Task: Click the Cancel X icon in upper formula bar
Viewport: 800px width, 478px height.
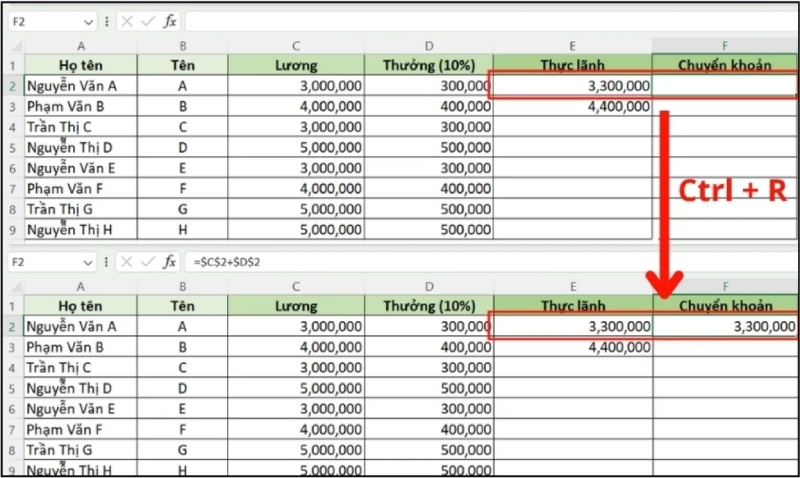Action: click(127, 20)
